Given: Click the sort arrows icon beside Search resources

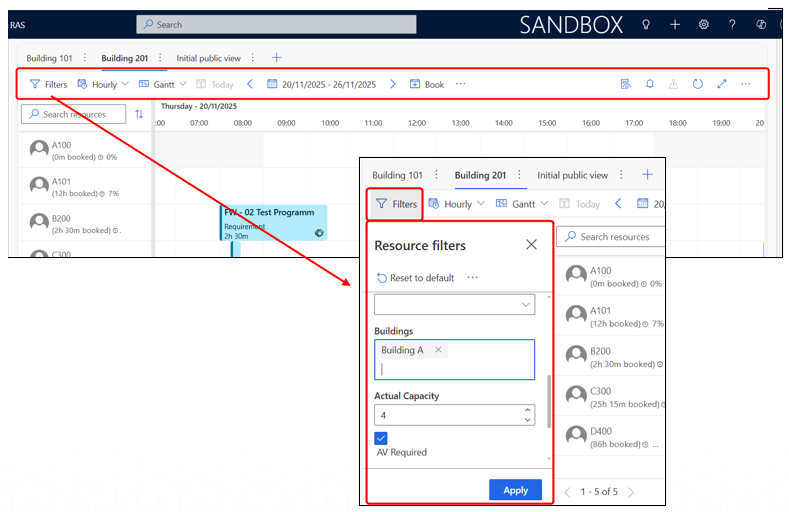Looking at the screenshot, I should 139,114.
